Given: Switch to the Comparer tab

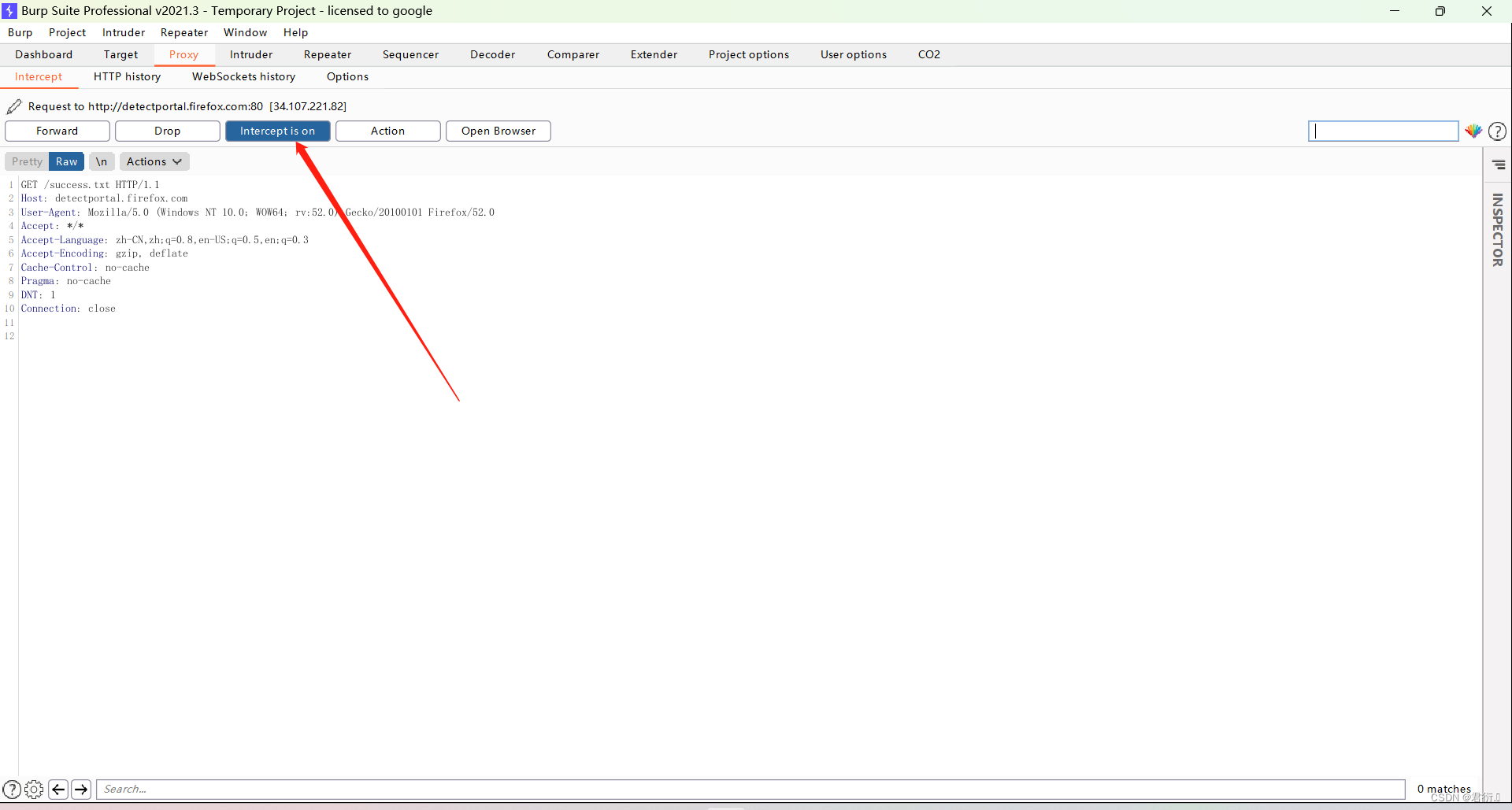Looking at the screenshot, I should pyautogui.click(x=573, y=54).
